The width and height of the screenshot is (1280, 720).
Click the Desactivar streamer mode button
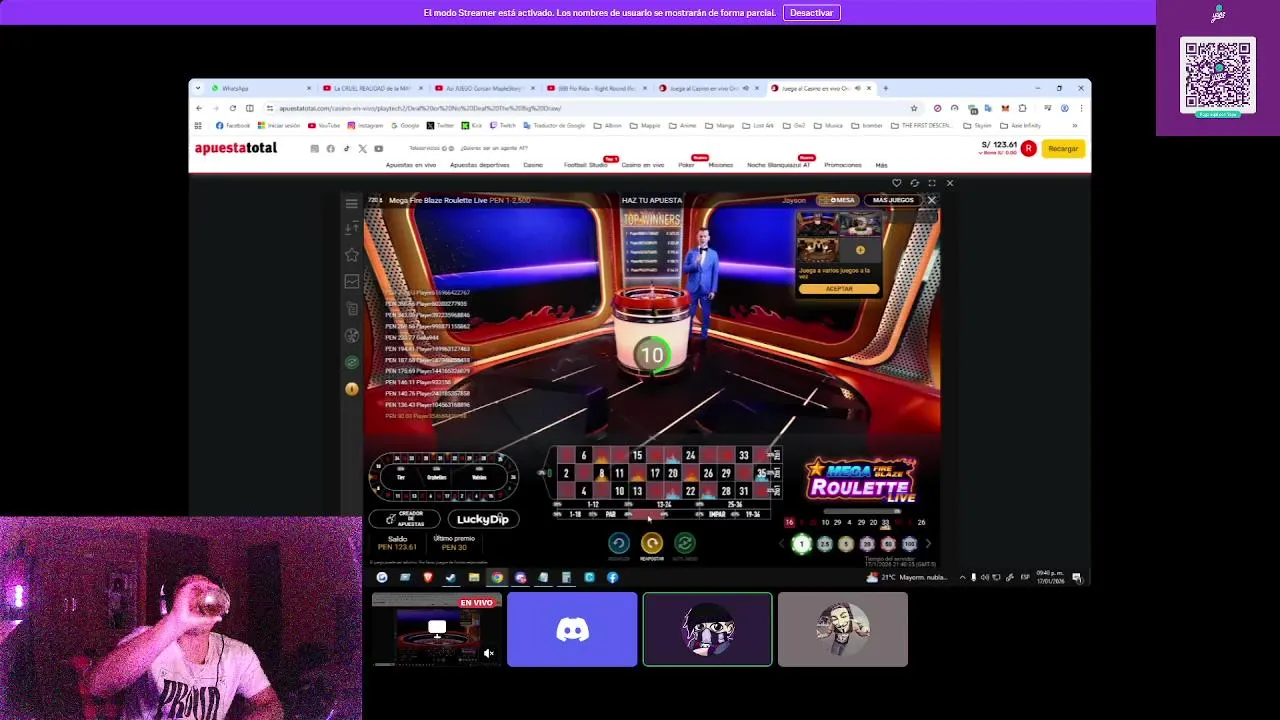tap(811, 13)
